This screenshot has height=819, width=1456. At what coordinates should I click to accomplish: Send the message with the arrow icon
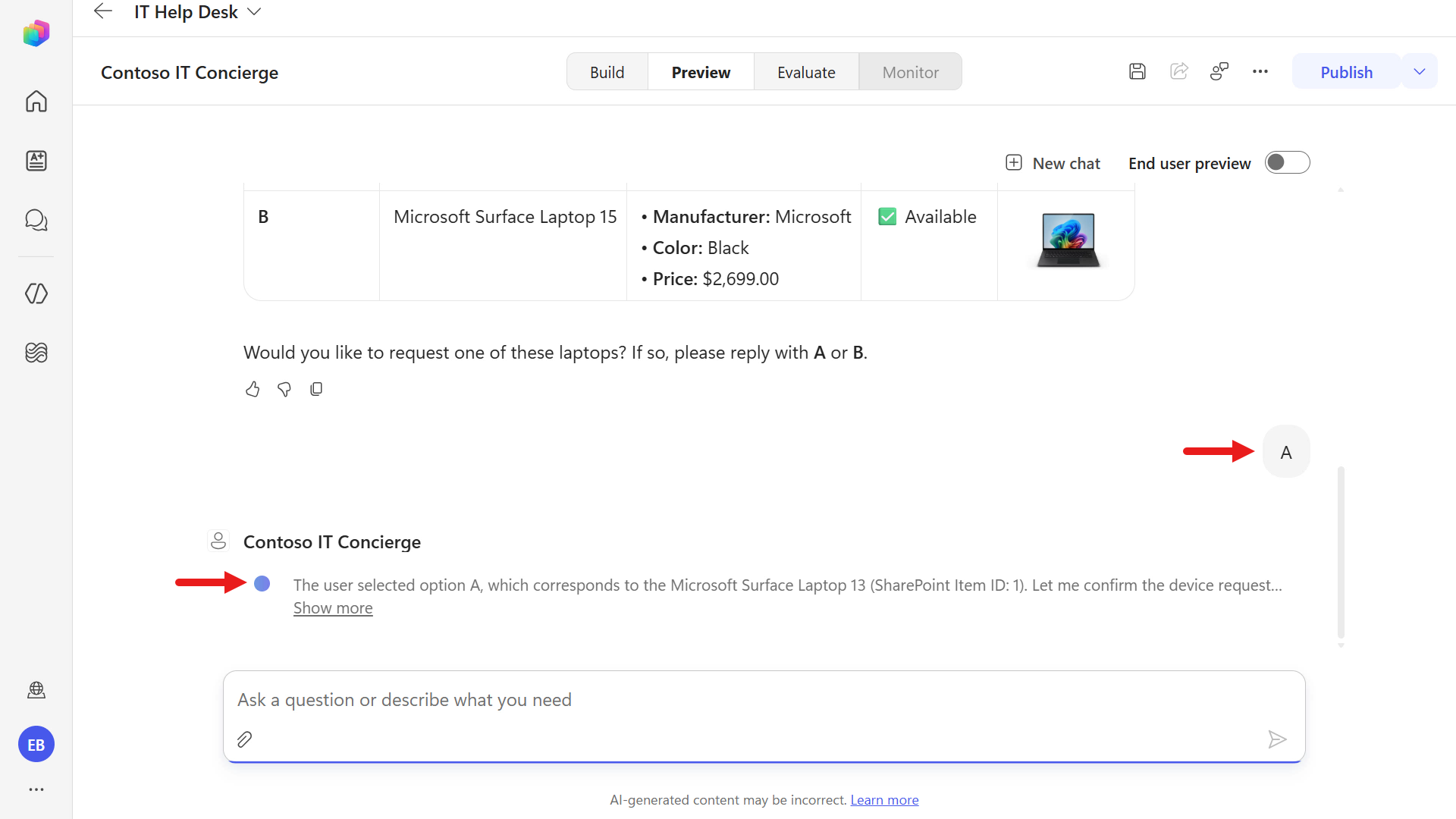[x=1277, y=739]
